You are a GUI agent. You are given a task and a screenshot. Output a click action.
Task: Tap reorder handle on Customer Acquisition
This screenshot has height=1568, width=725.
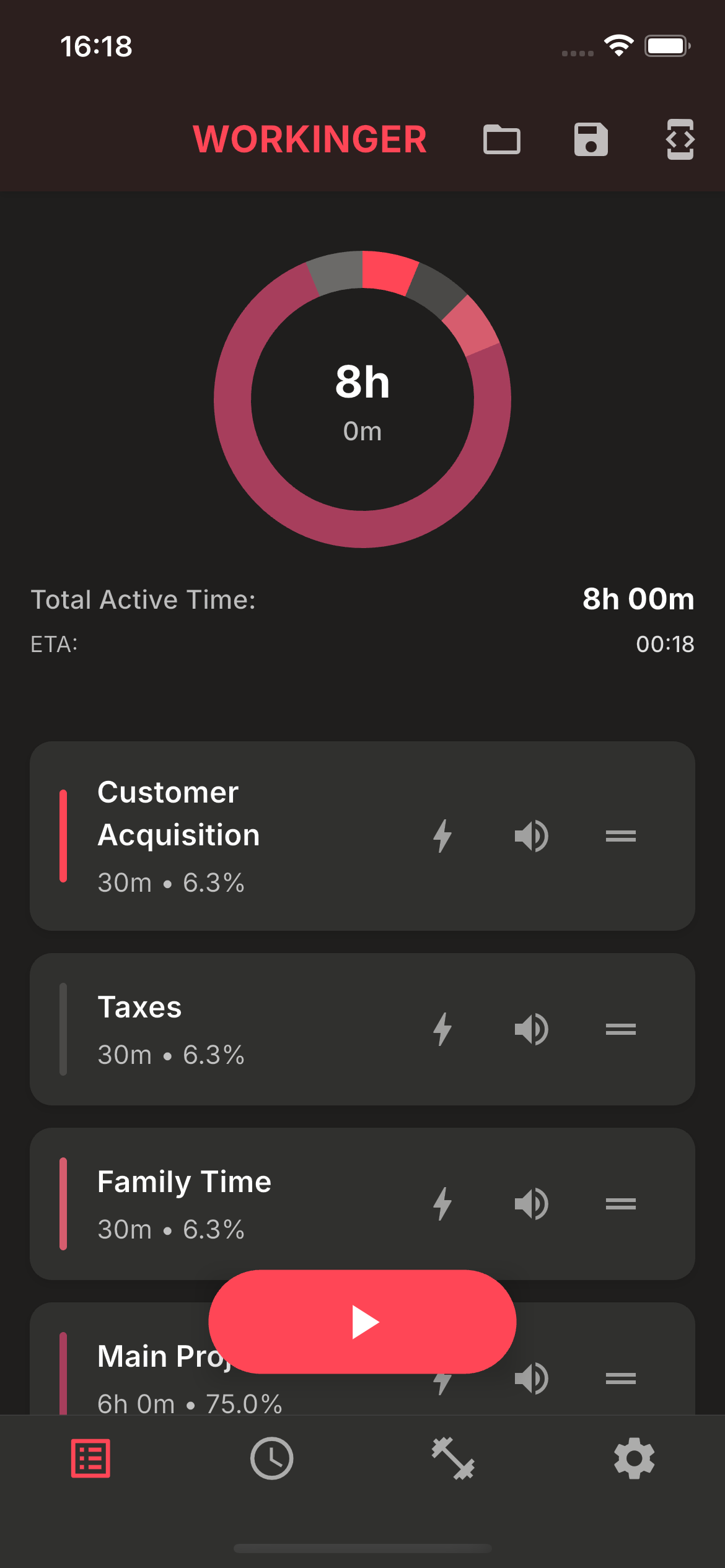[621, 836]
